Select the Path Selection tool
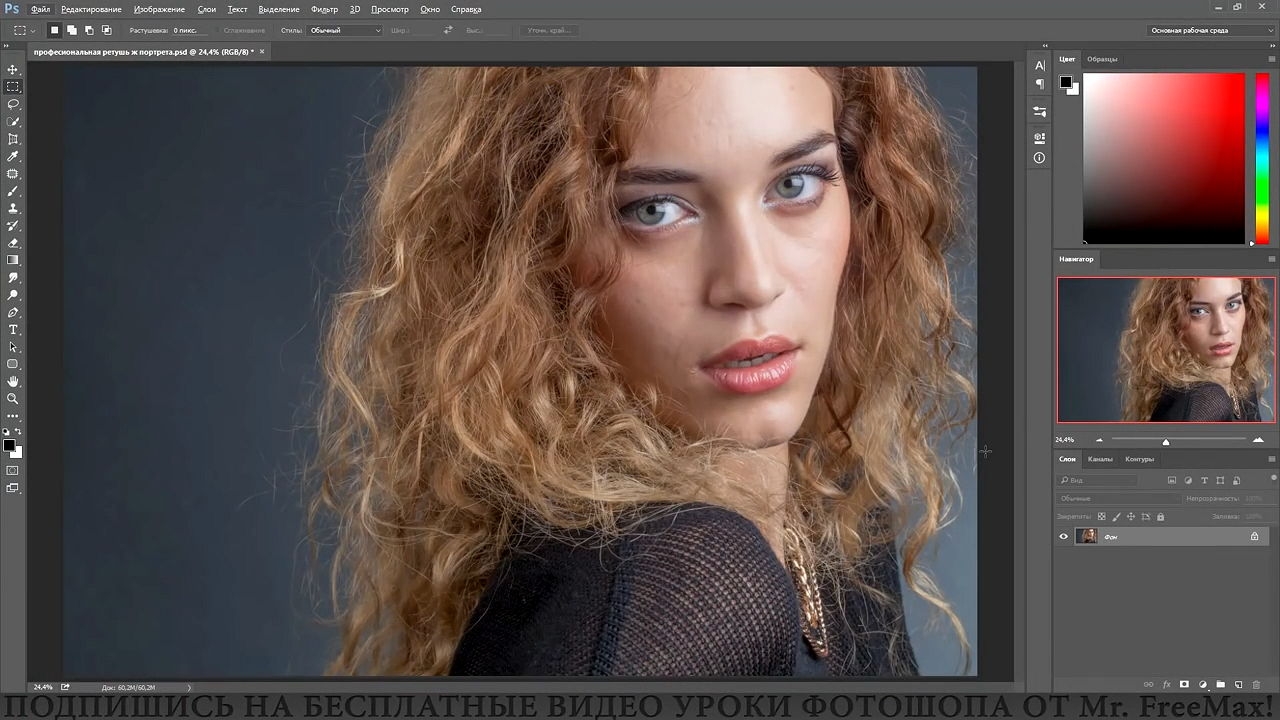The width and height of the screenshot is (1280, 720). [13, 347]
